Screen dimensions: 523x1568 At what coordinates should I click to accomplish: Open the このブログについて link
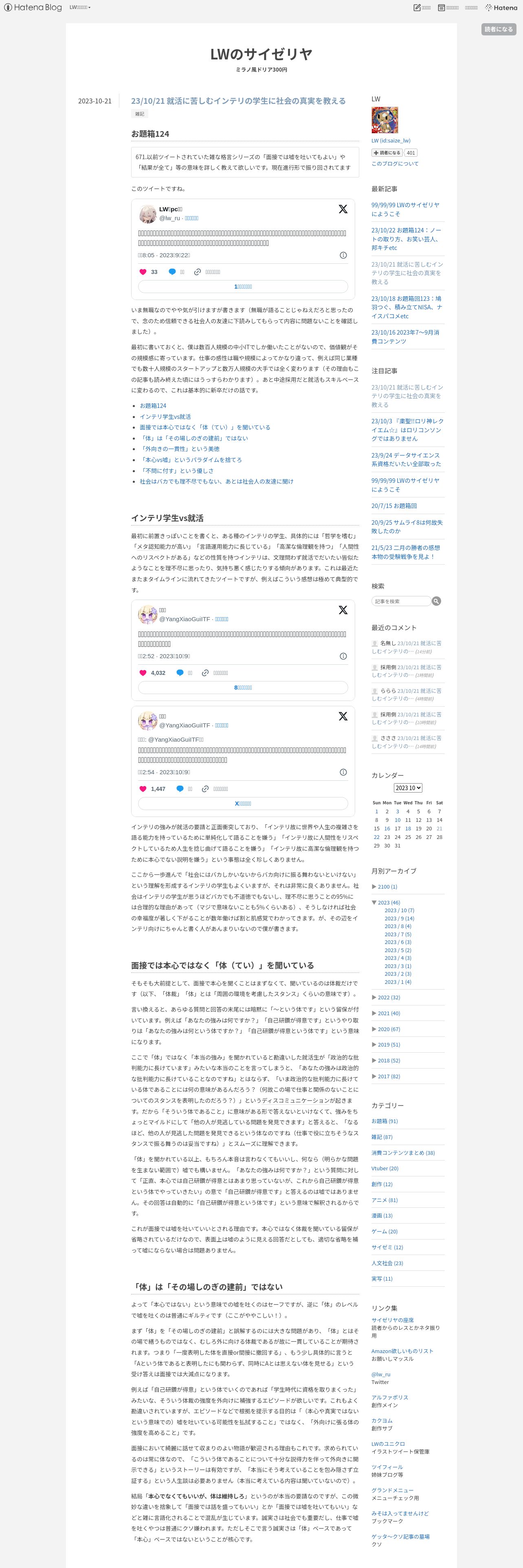[395, 164]
